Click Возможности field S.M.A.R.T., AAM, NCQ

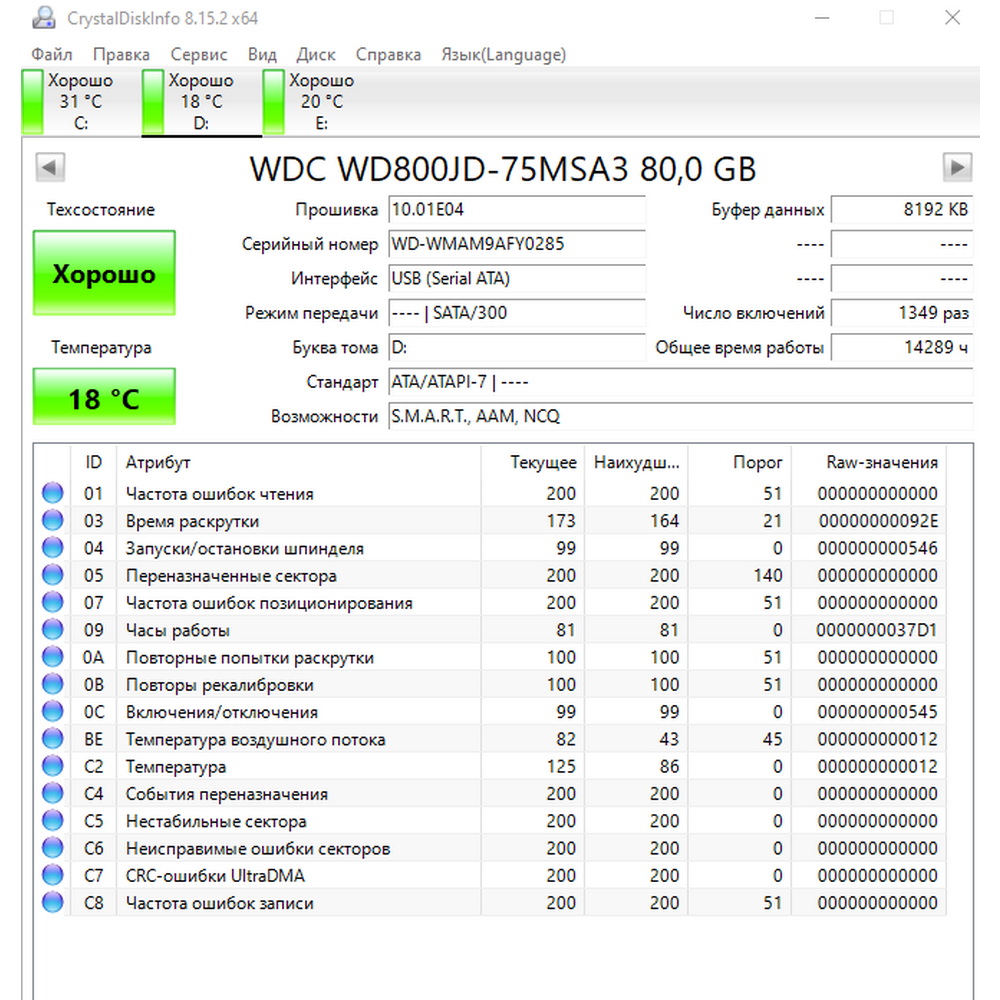click(x=680, y=416)
